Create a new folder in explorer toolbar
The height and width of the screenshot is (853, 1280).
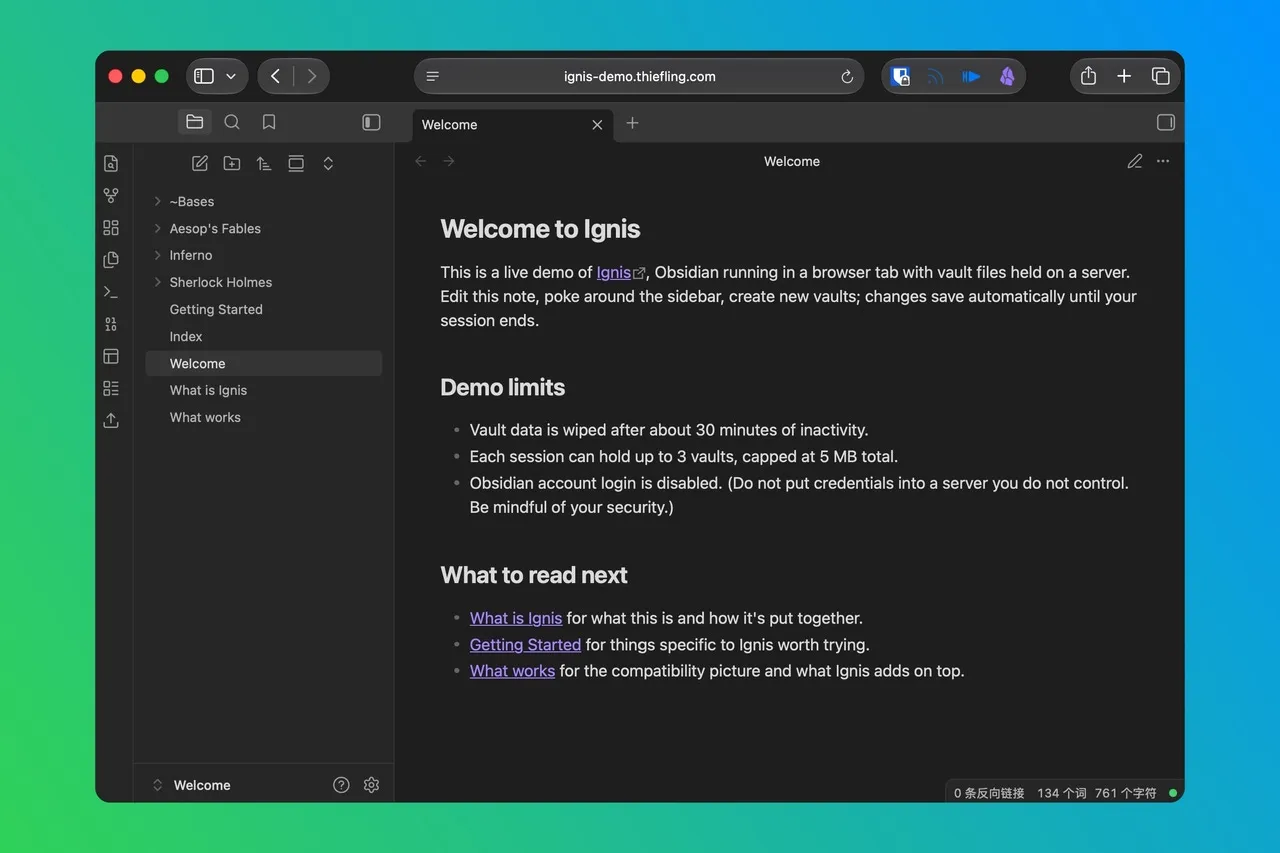[x=232, y=163]
